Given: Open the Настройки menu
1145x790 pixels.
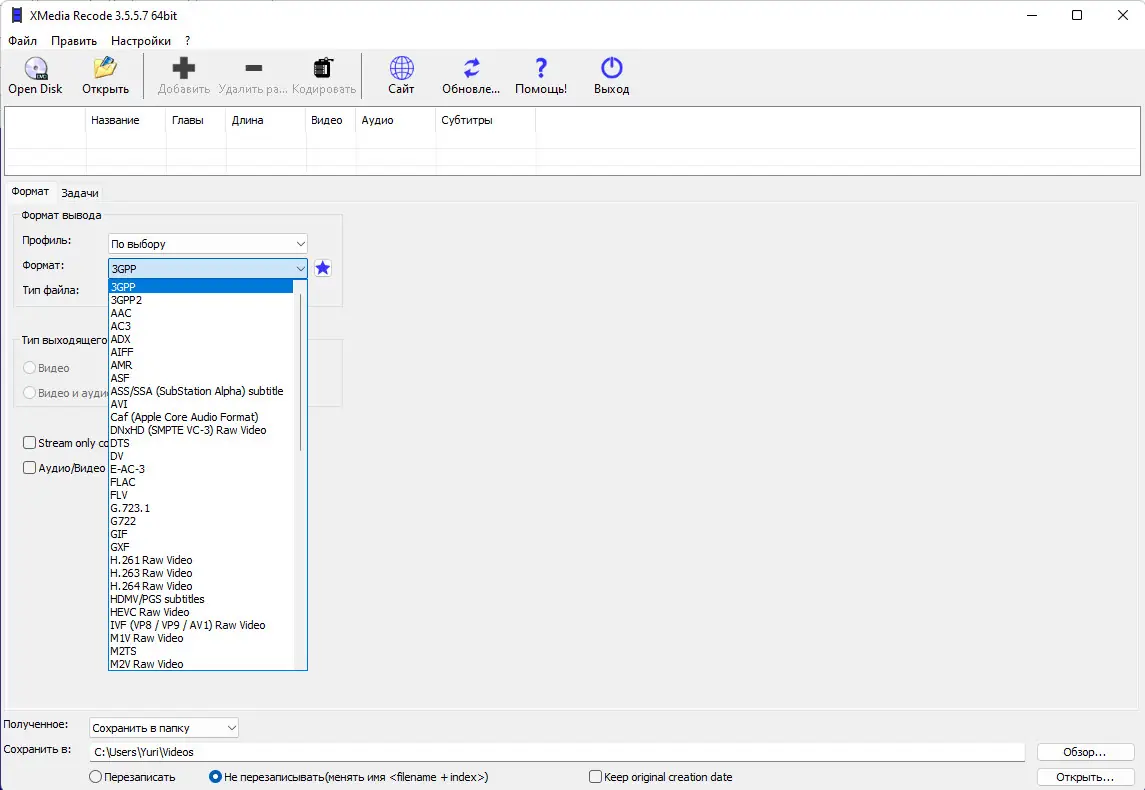Looking at the screenshot, I should pos(141,41).
